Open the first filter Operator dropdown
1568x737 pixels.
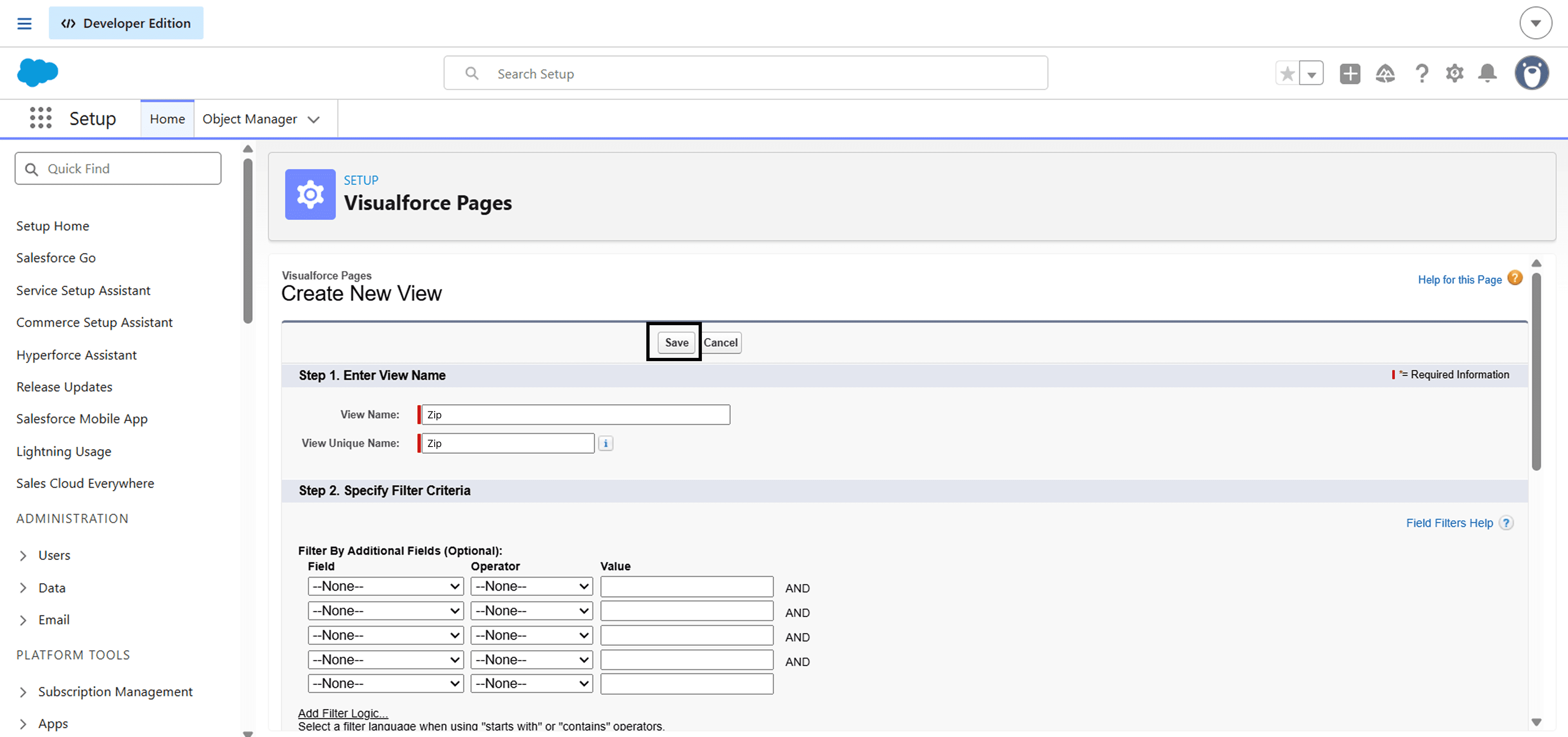click(532, 586)
